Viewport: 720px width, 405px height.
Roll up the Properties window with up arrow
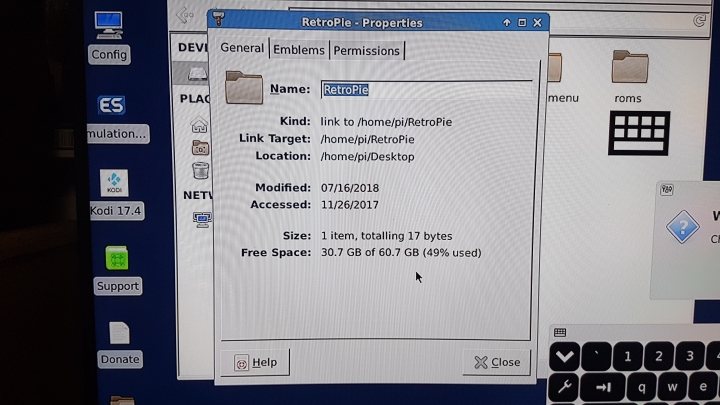(506, 22)
